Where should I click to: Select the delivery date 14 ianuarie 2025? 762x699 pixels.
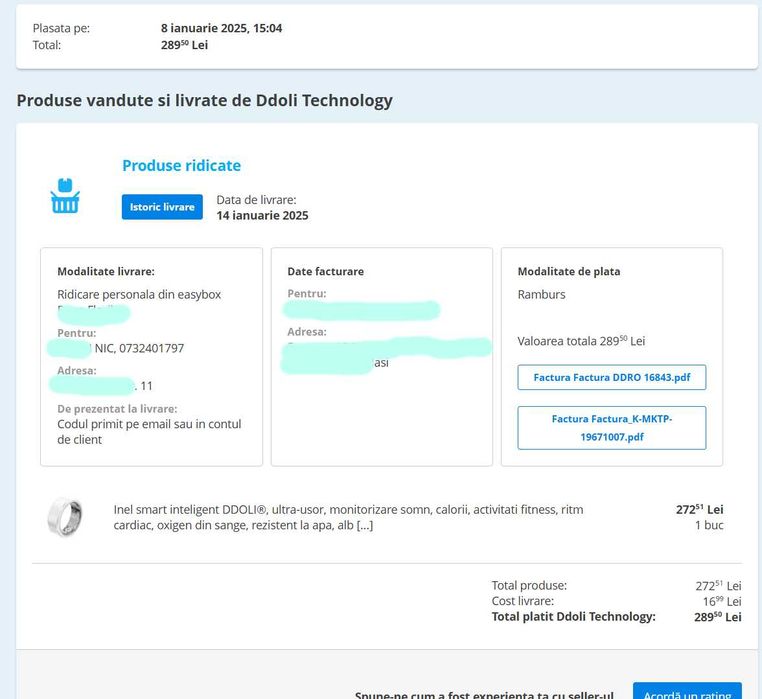262,215
